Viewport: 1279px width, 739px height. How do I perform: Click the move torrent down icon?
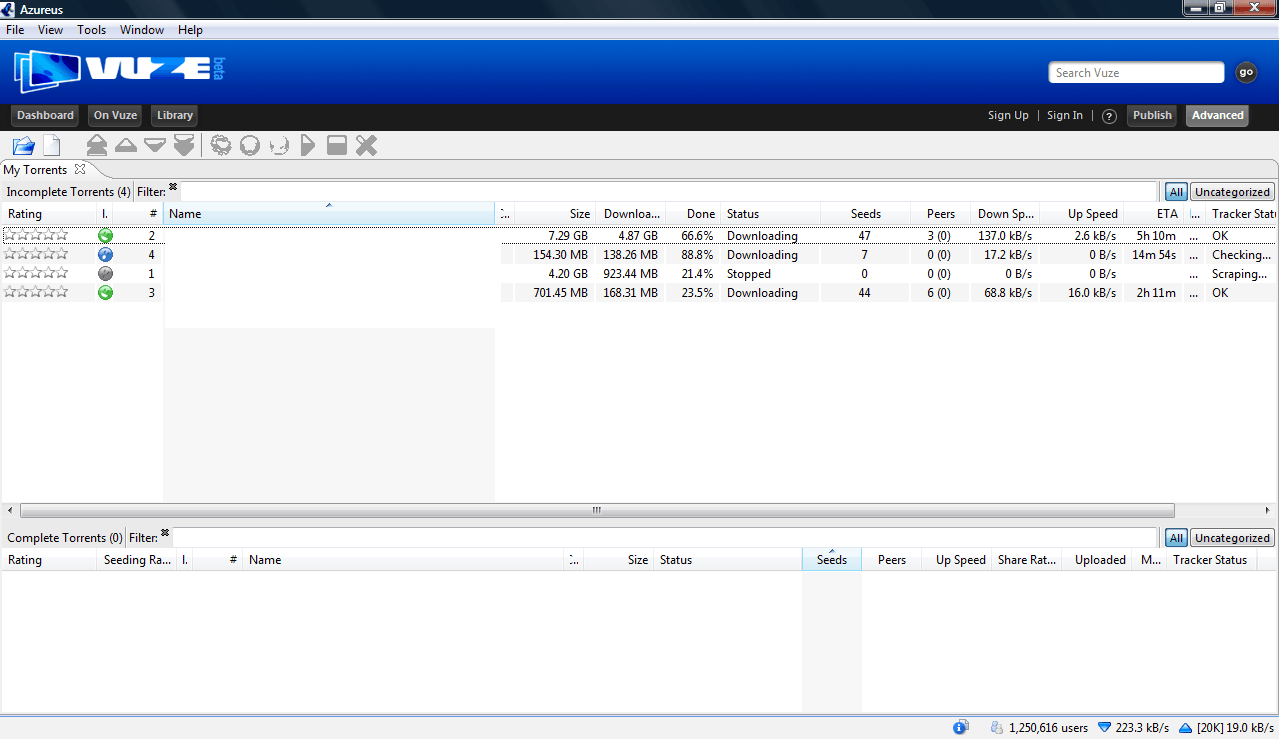pos(155,145)
